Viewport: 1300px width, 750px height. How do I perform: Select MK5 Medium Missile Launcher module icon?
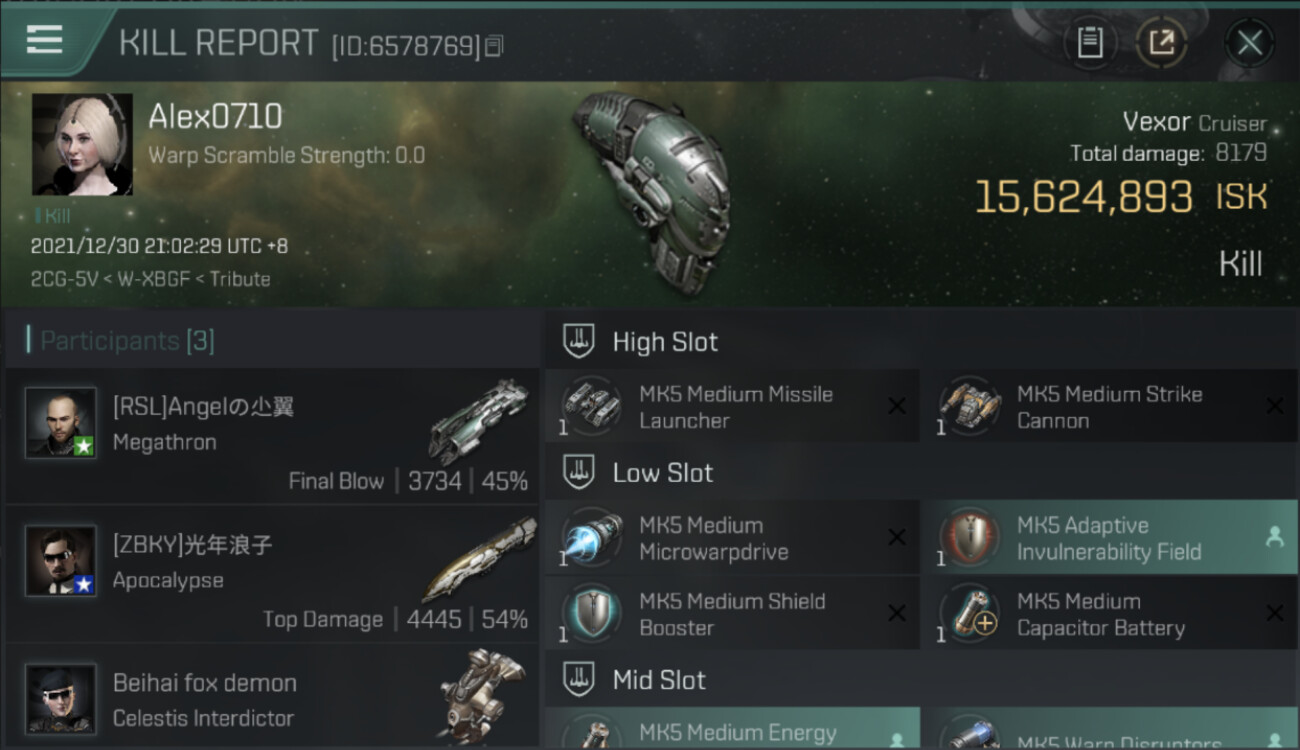point(591,407)
